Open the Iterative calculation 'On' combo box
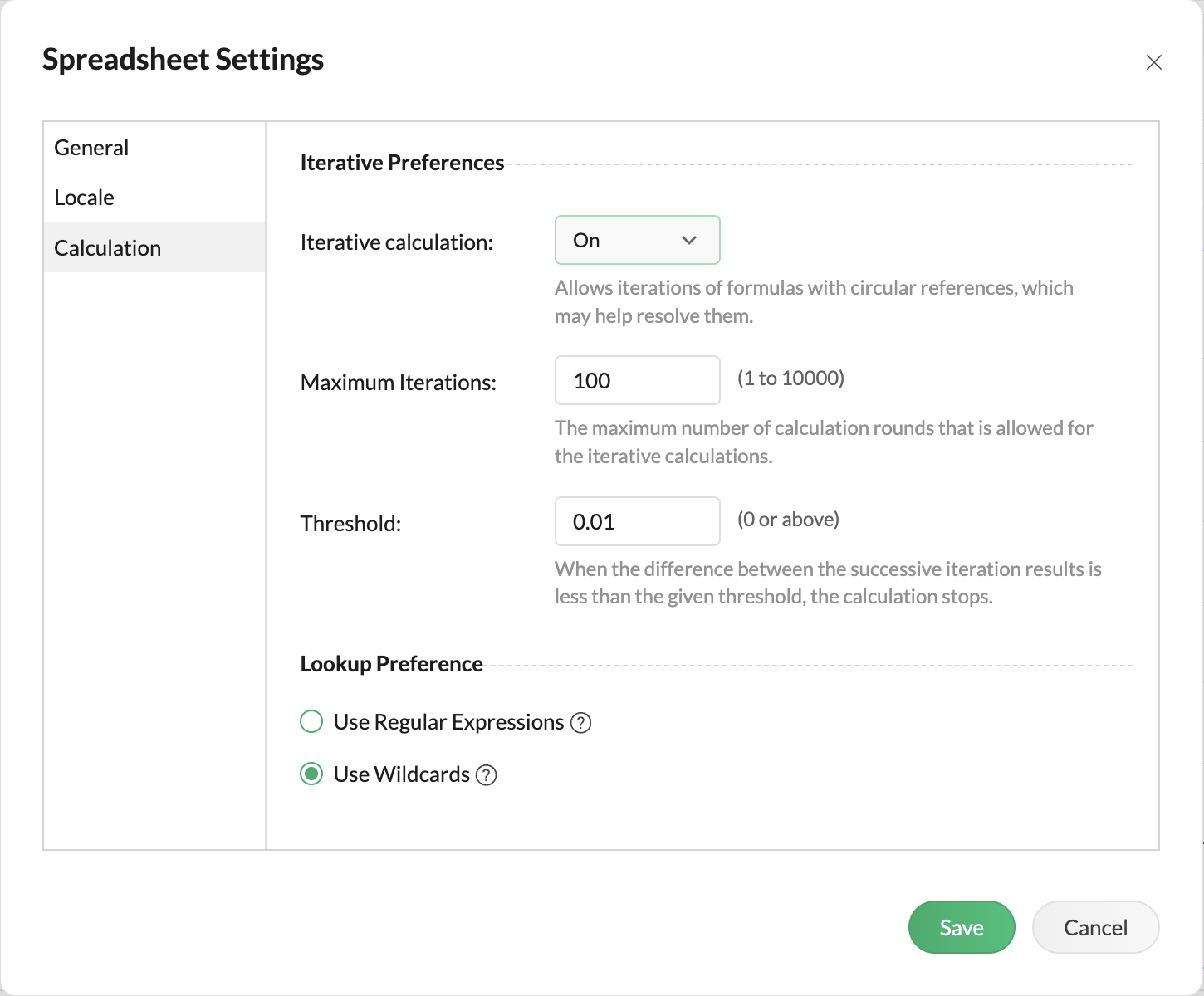The width and height of the screenshot is (1204, 996). [636, 241]
